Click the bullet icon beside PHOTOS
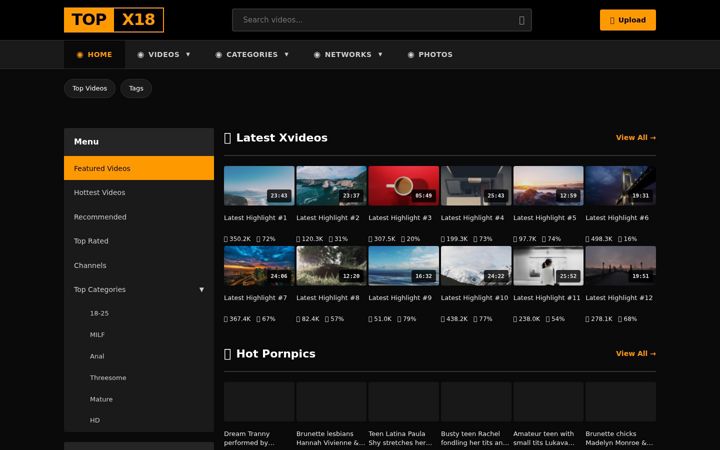The width and height of the screenshot is (720, 450). click(411, 55)
